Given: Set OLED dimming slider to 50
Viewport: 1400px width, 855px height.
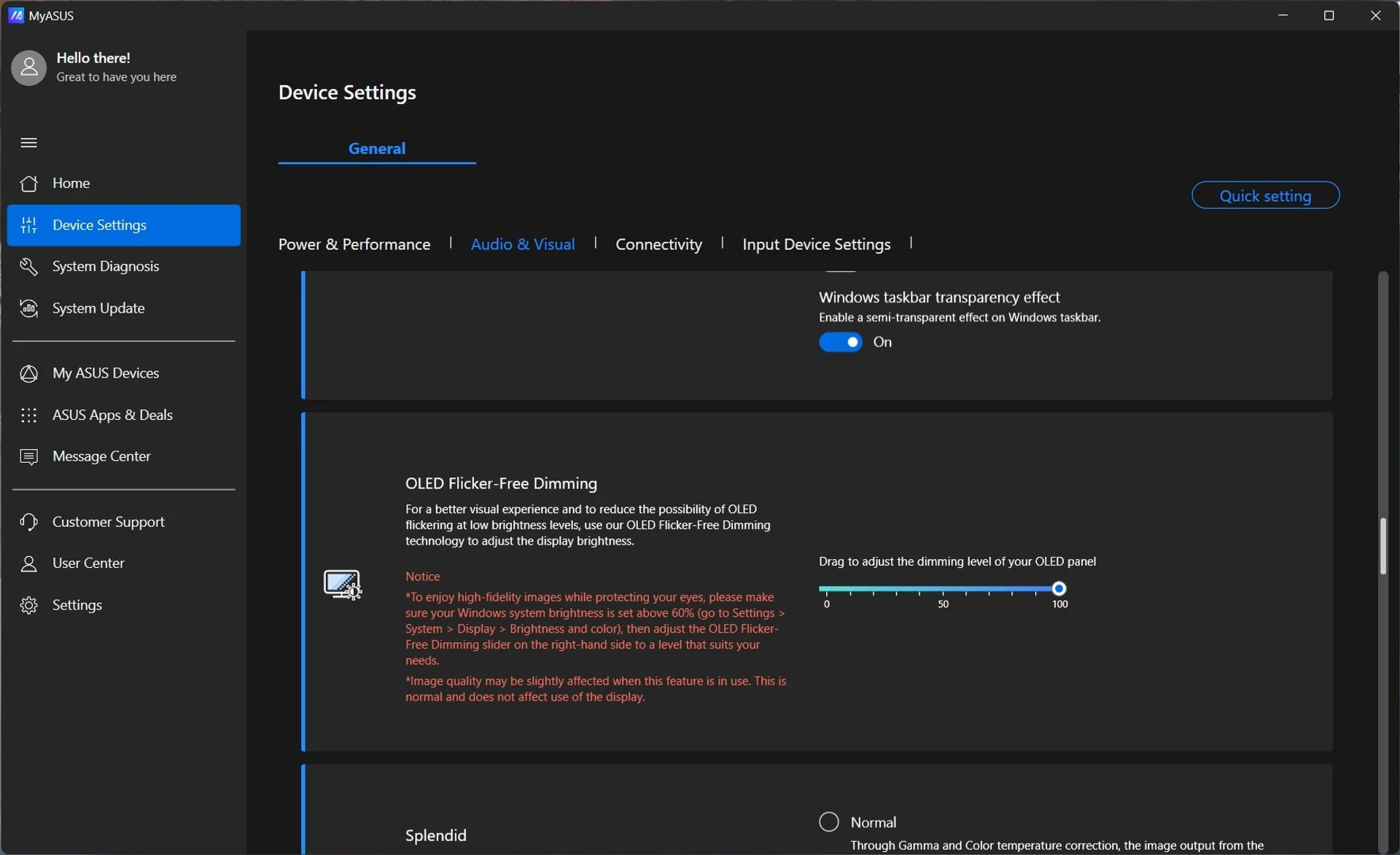Looking at the screenshot, I should (943, 589).
